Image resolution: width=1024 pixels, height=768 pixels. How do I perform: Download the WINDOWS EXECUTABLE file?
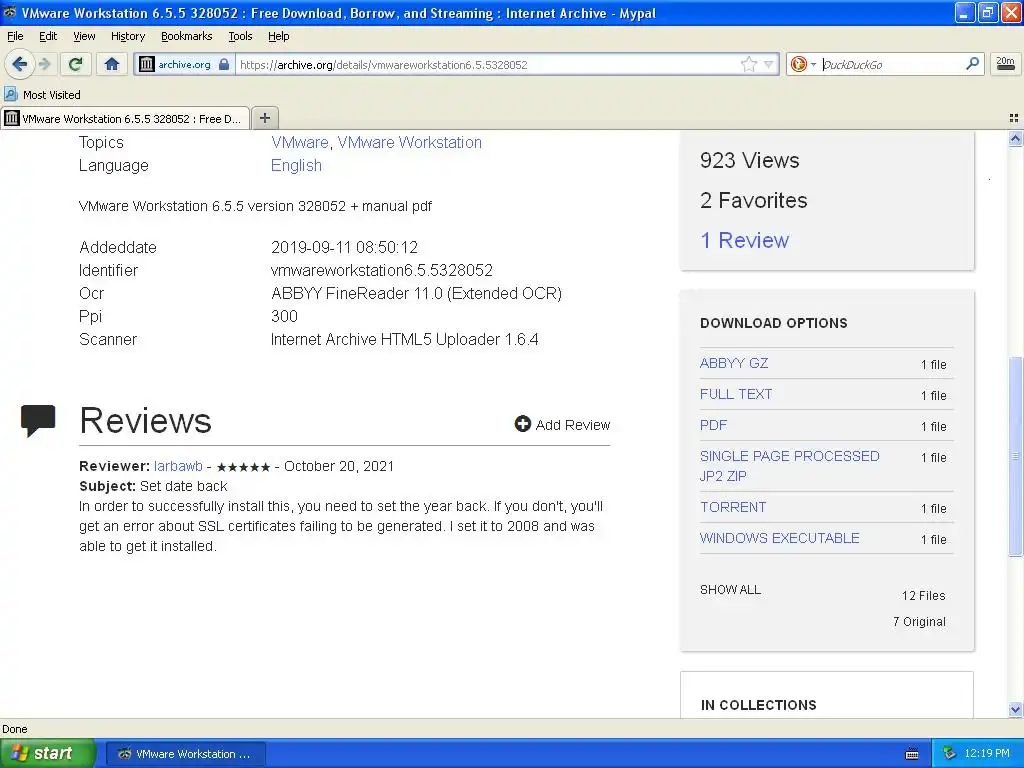tap(780, 538)
